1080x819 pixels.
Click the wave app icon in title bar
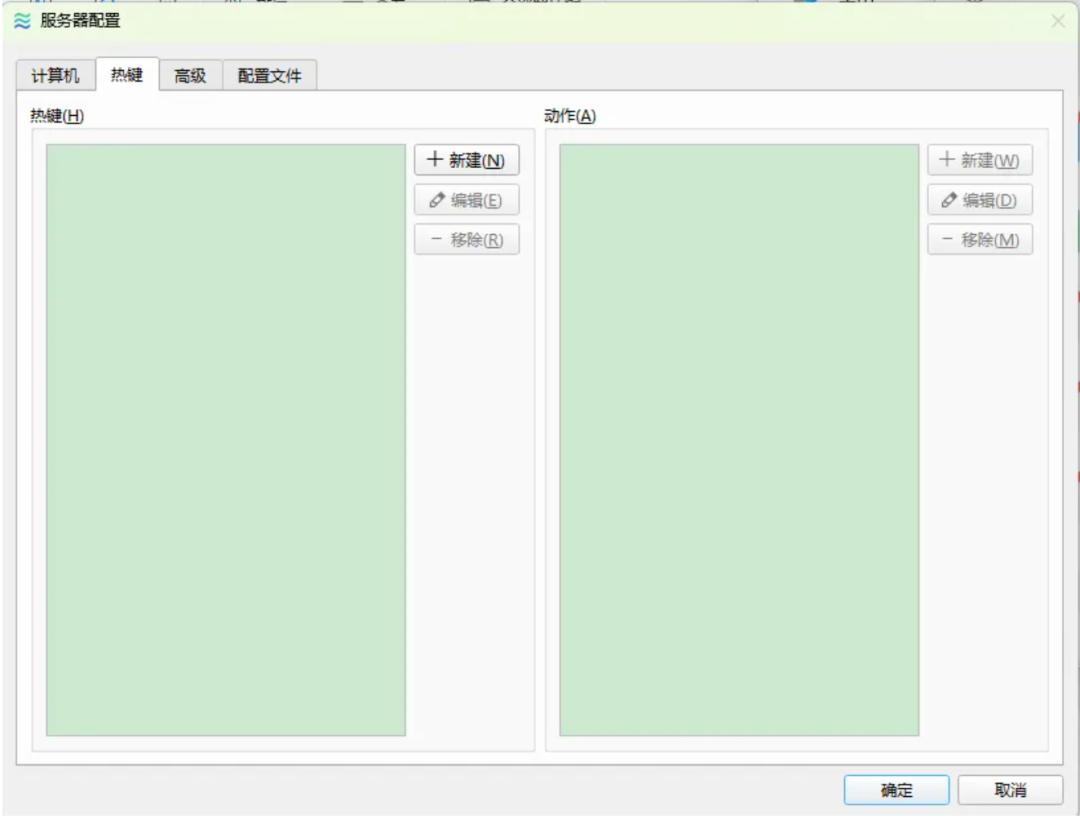tap(23, 22)
